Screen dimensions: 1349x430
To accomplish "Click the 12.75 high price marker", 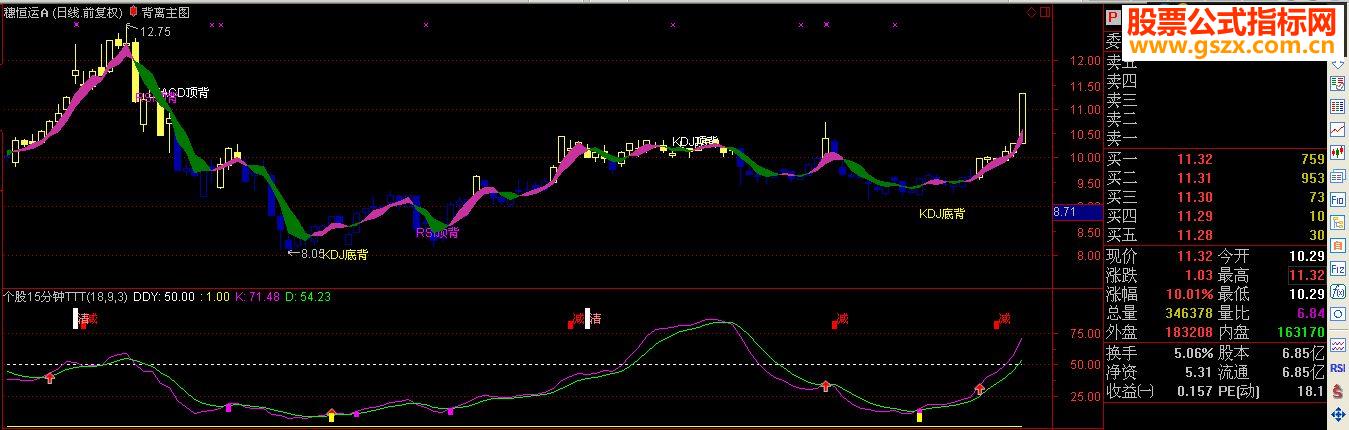I will point(155,32).
